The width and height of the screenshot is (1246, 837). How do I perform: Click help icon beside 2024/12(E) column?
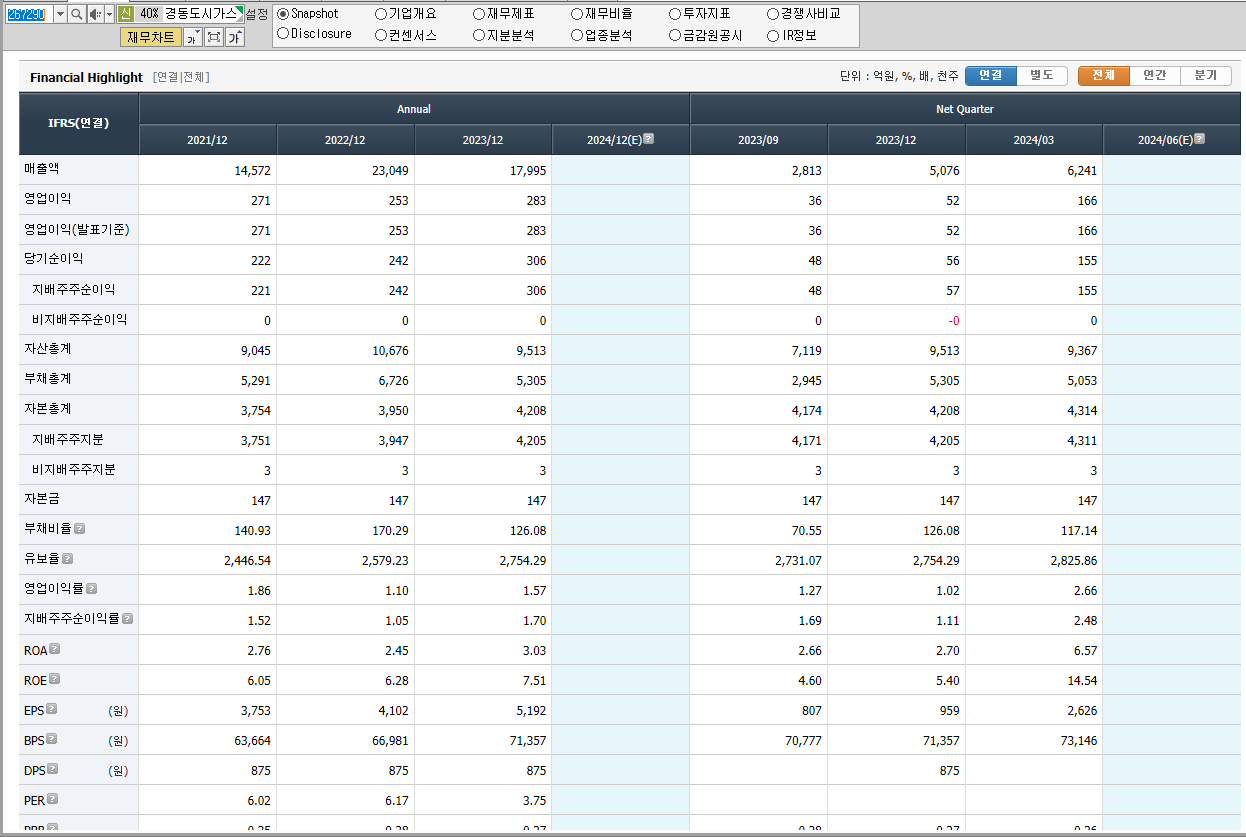point(649,139)
